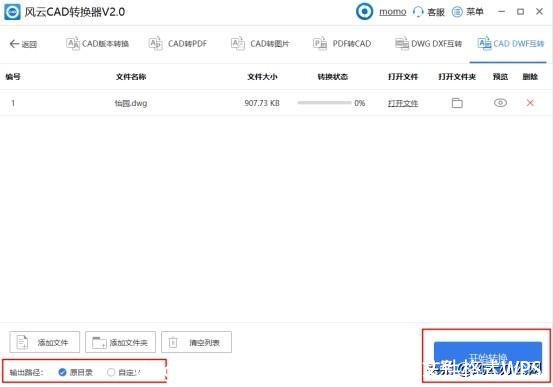
Task: Click the conversion progress bar for 仙园.dwg
Action: [324, 103]
